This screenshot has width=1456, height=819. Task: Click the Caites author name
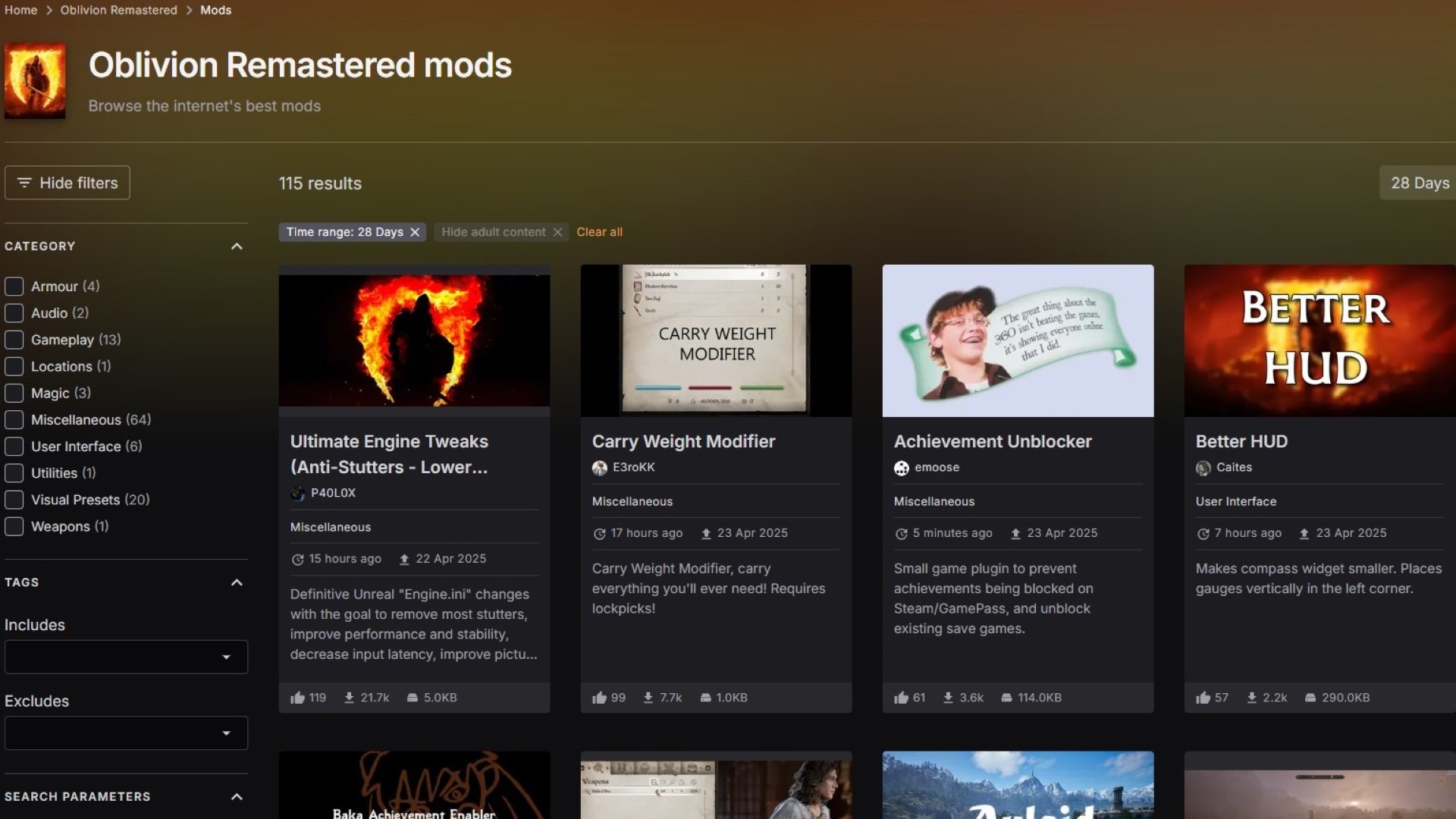coord(1234,467)
